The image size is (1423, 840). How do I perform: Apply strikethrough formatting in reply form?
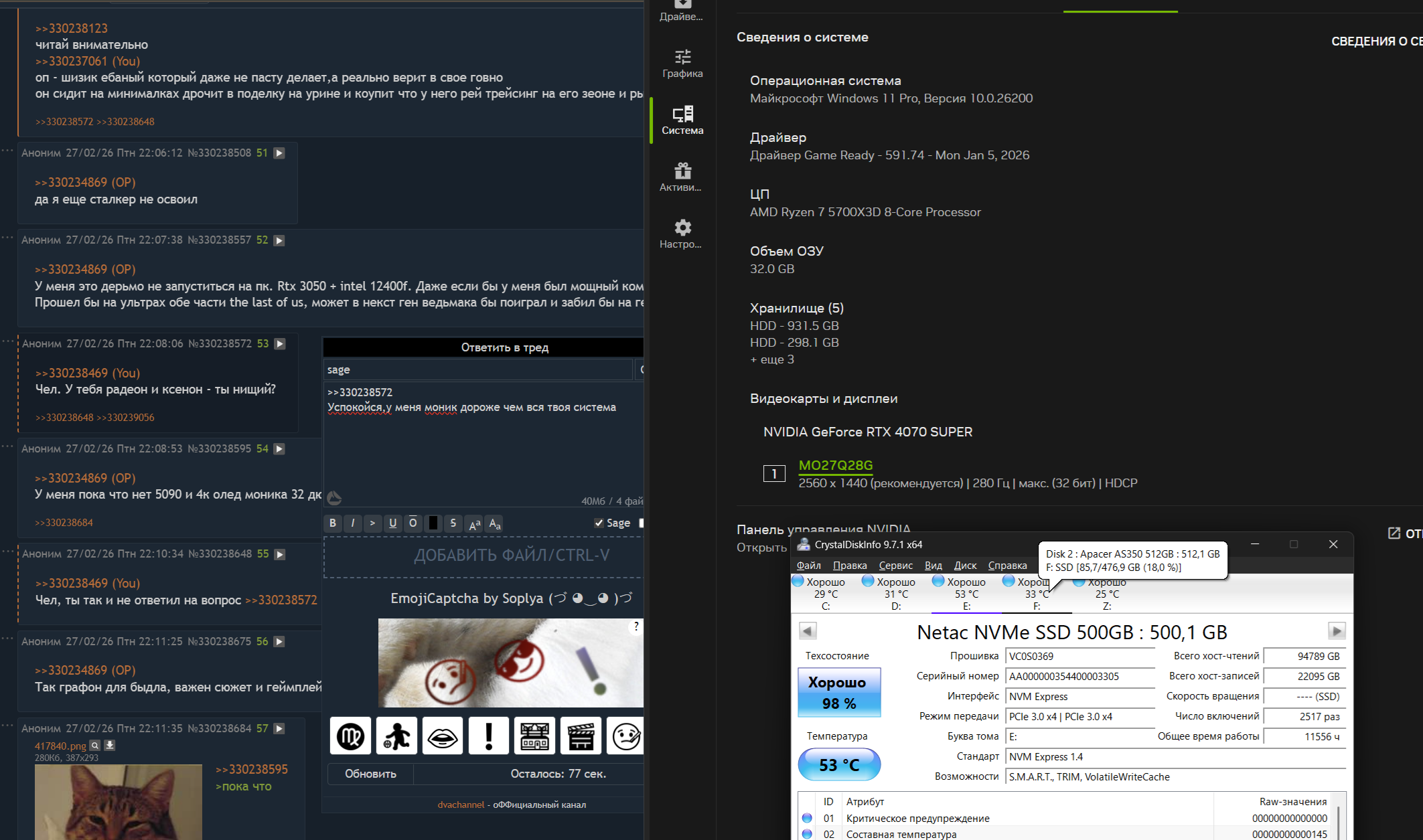[453, 523]
